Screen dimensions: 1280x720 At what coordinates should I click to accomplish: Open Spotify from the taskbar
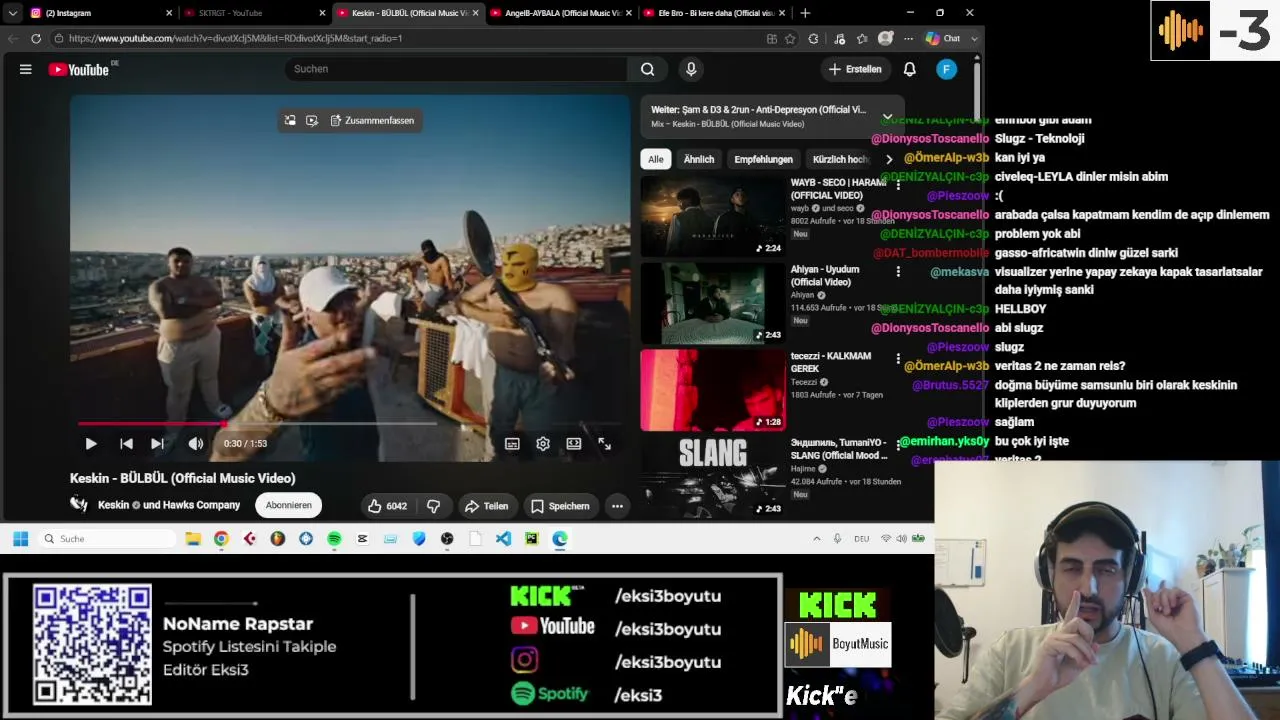[334, 539]
